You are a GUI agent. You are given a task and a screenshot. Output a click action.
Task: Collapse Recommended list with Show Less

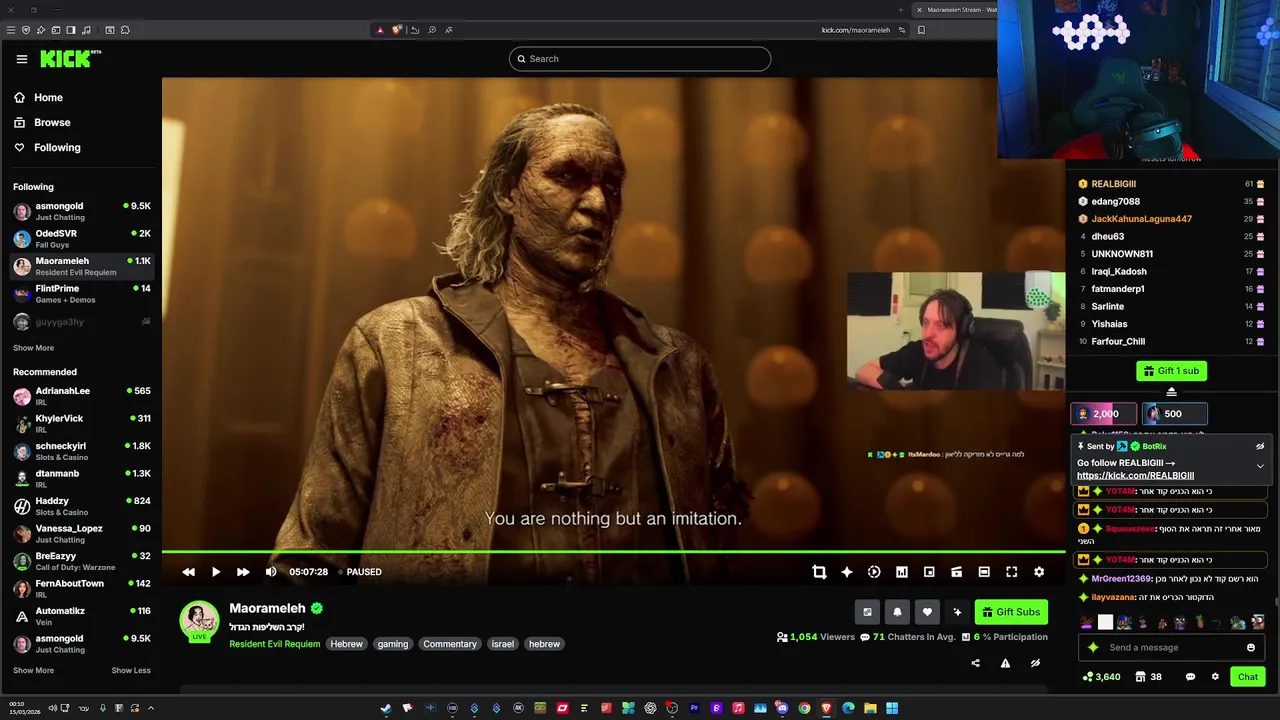click(x=131, y=670)
